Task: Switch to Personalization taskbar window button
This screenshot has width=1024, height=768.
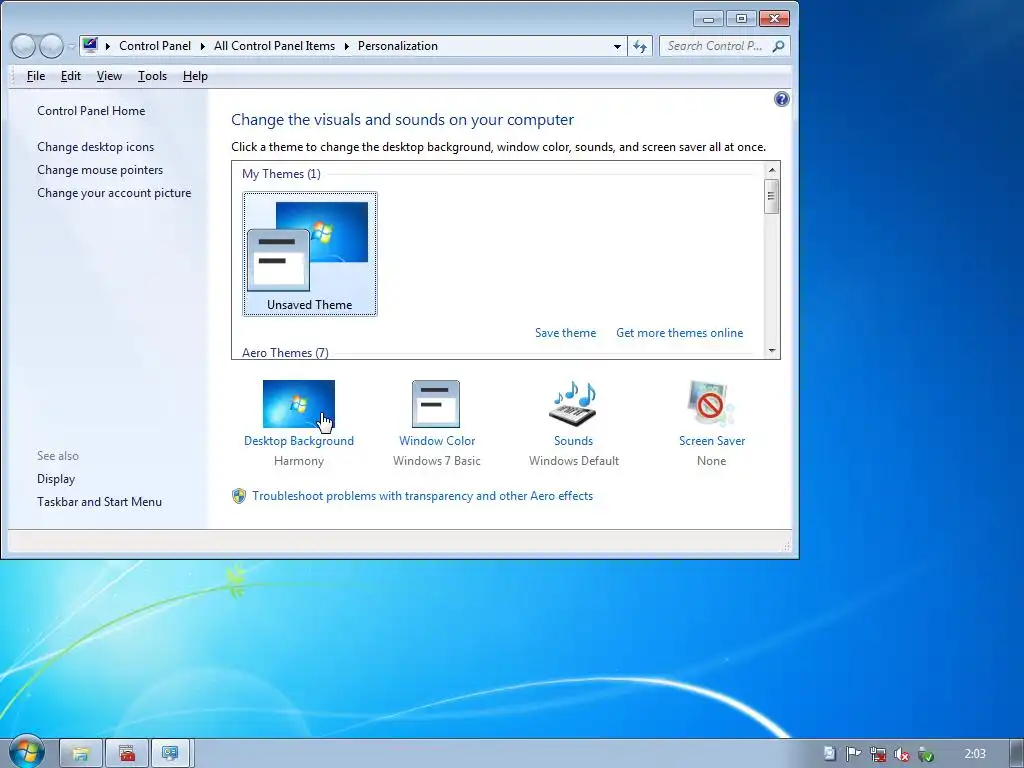Action: [x=170, y=754]
